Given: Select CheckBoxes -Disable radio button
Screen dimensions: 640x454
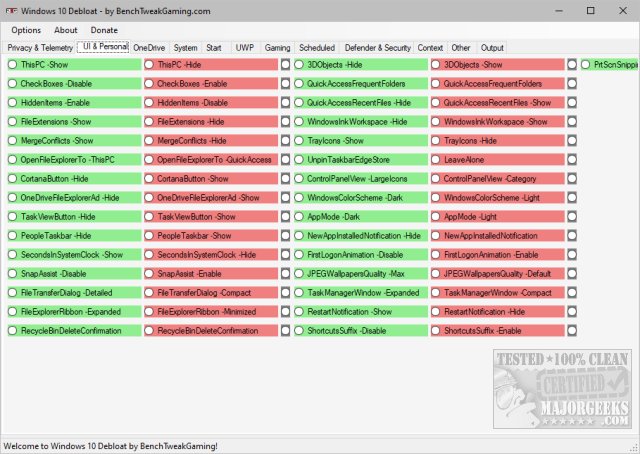Looking at the screenshot, I should [x=74, y=84].
